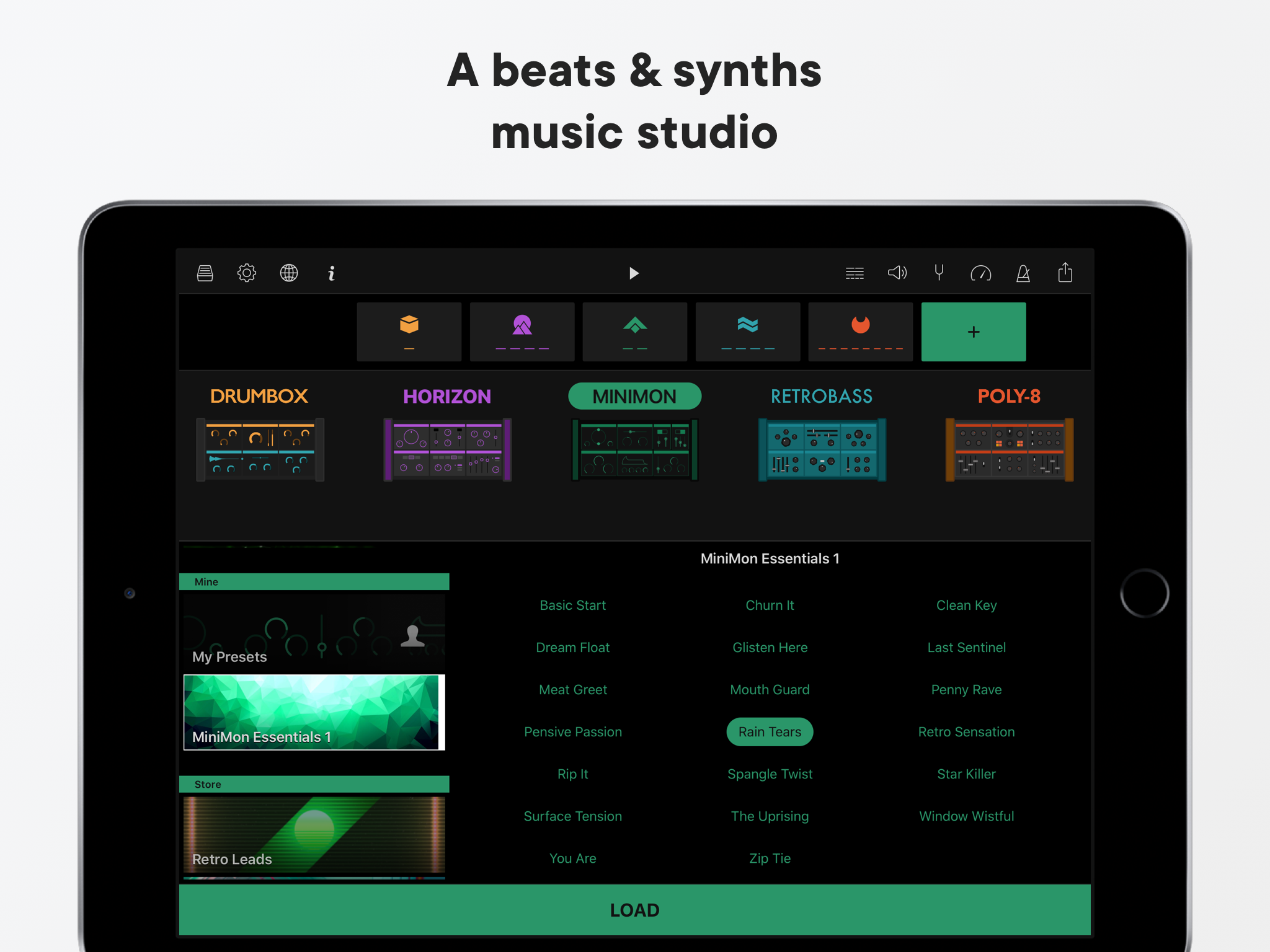Open the Retro Leads store pack

pos(314,835)
